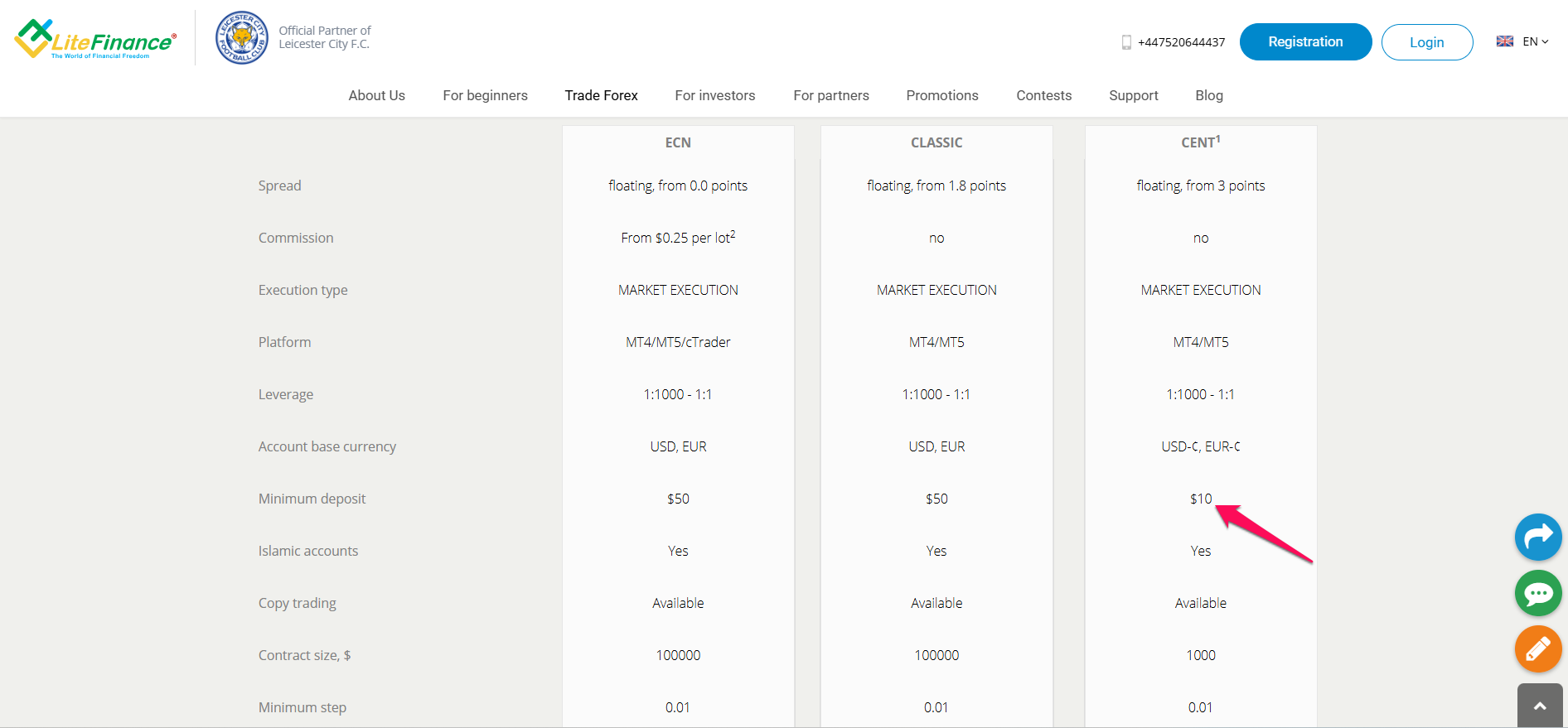The image size is (1568, 728).
Task: Open the Promotions menu
Action: click(x=942, y=95)
